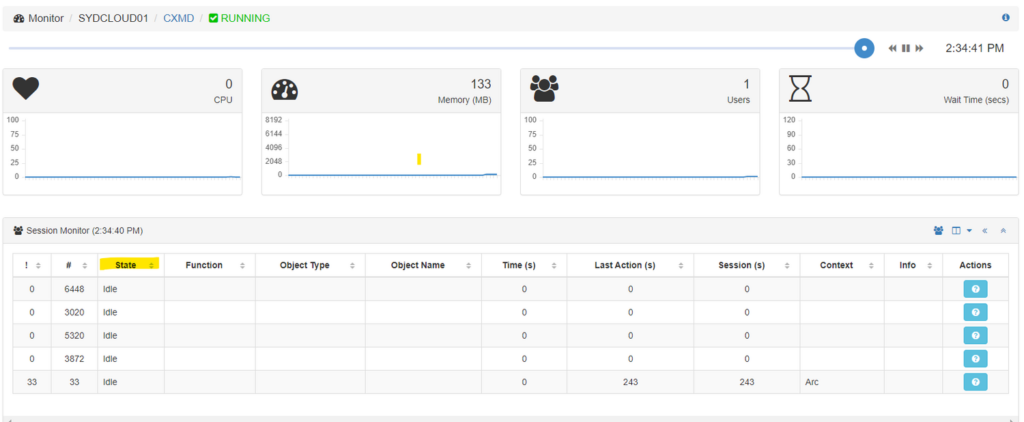Collapse the Session Monitor panel
The image size is (1024, 422).
(x=1003, y=230)
